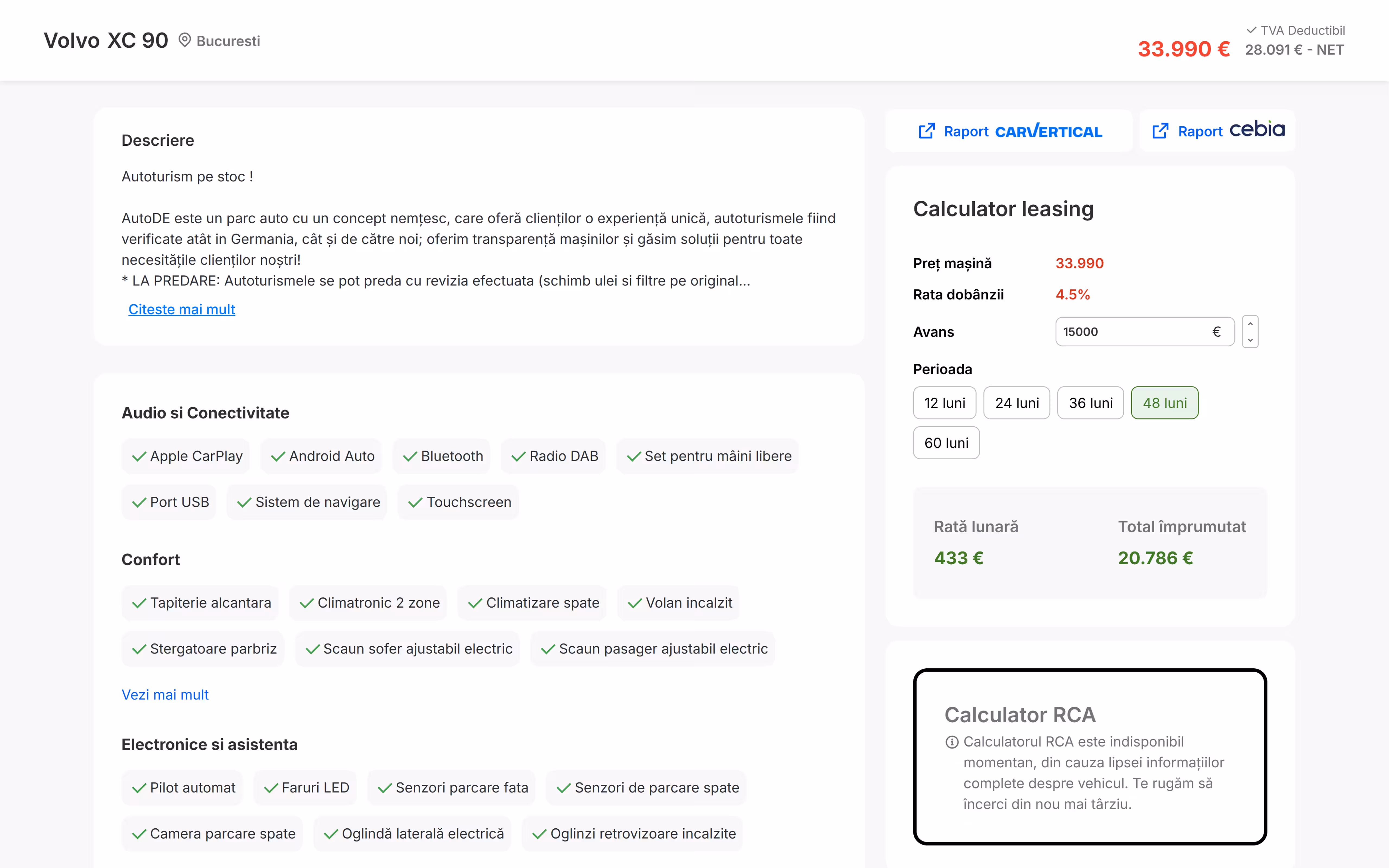Click the Senzori parcare fata chip
Image resolution: width=1389 pixels, height=868 pixels.
[451, 788]
